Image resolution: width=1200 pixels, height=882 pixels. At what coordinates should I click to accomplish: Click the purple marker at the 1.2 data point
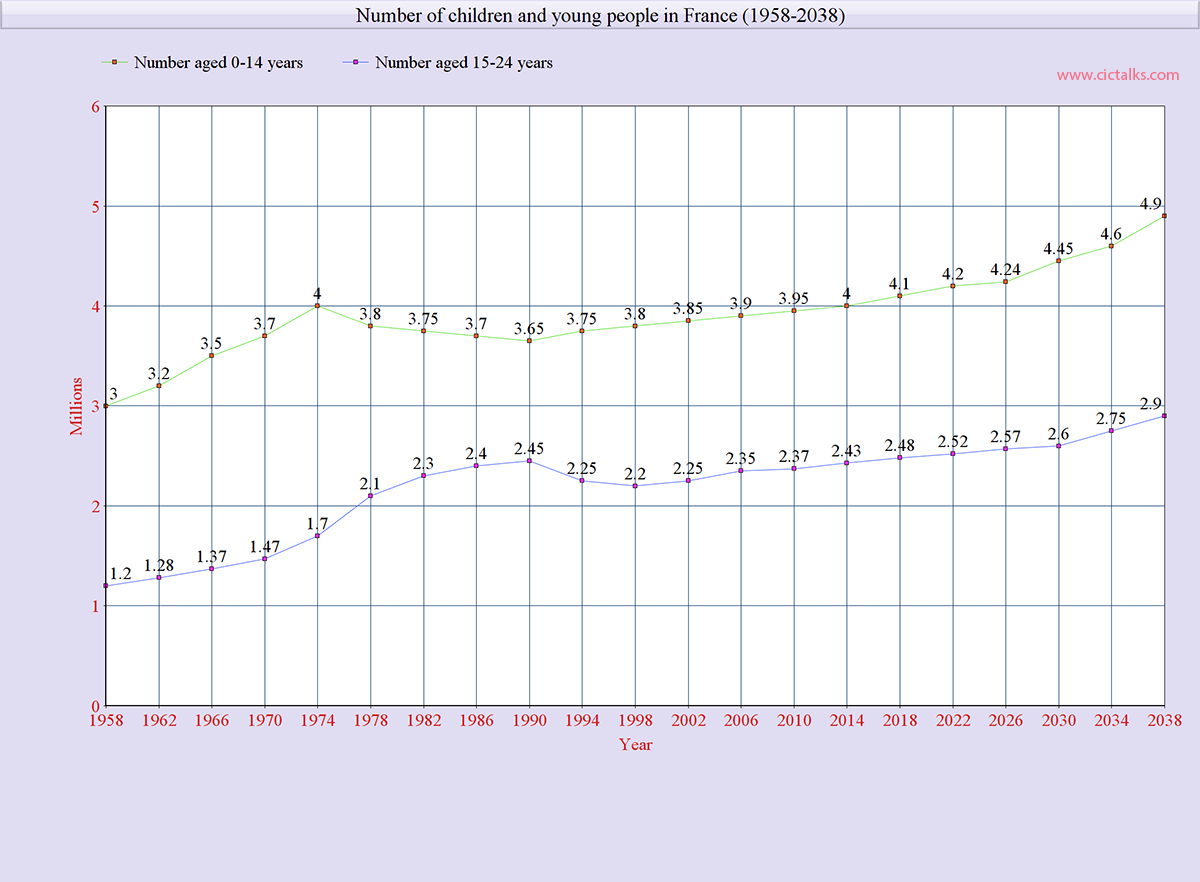(108, 585)
